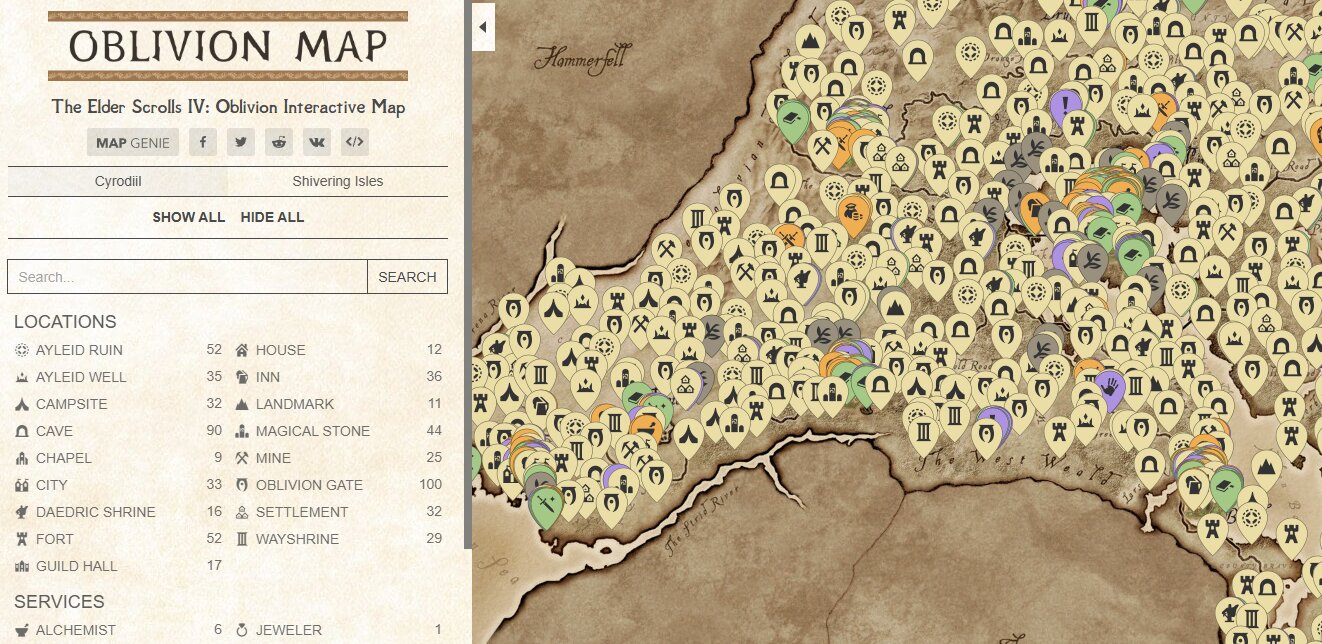Click the Interactive Map subtitle text
Image resolution: width=1322 pixels, height=644 pixels.
click(228, 107)
